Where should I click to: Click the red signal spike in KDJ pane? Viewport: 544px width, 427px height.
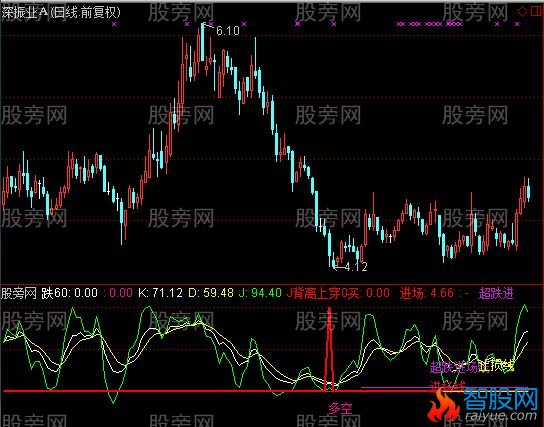point(330,349)
